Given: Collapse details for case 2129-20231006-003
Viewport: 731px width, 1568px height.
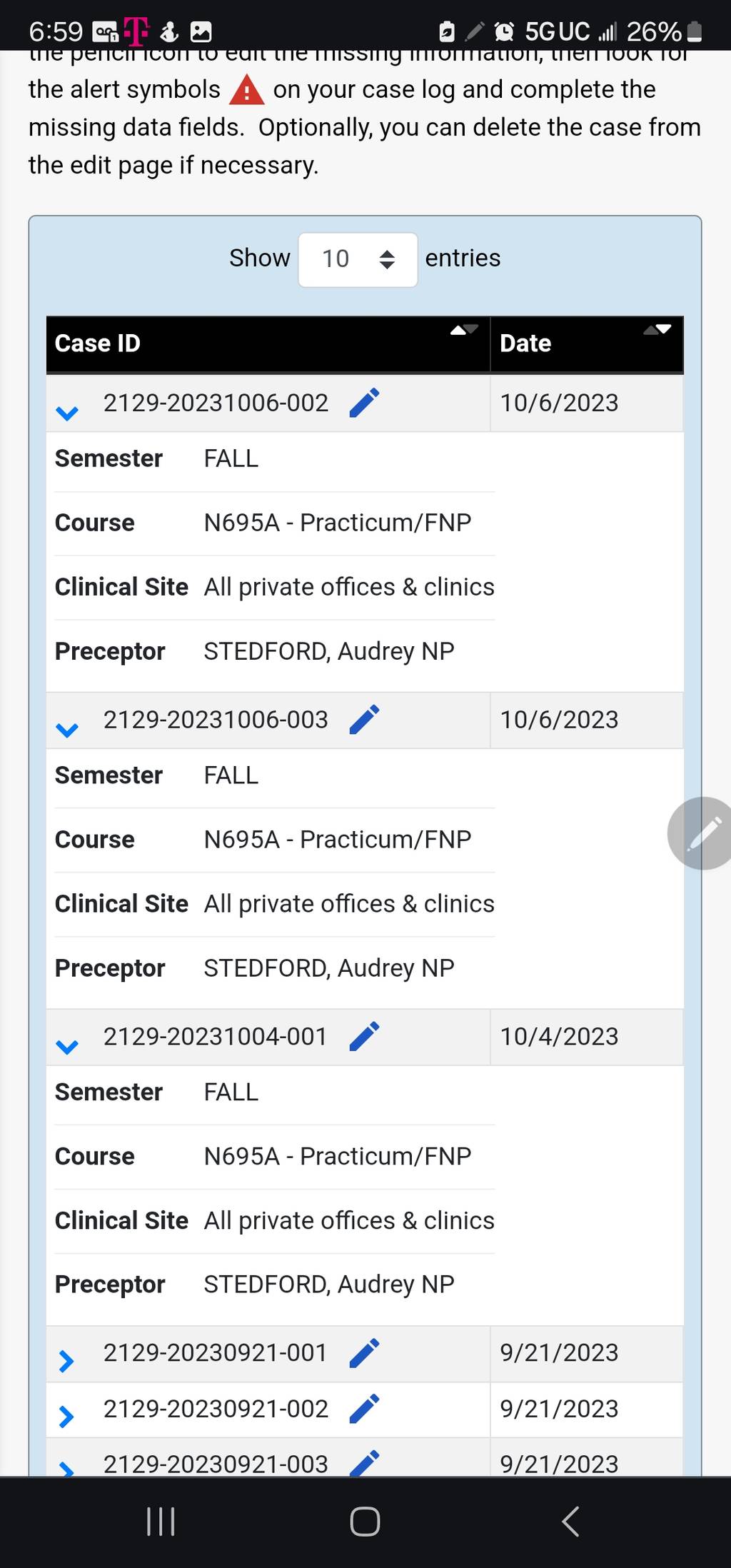Looking at the screenshot, I should coord(67,730).
